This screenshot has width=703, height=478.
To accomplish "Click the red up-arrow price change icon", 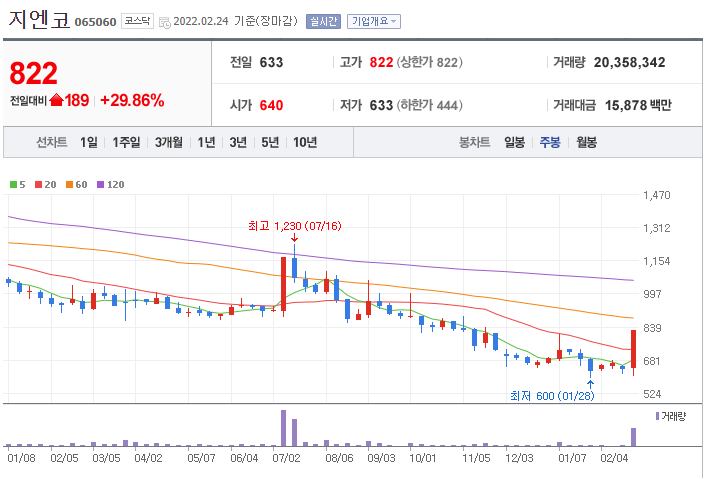I will [x=55, y=100].
